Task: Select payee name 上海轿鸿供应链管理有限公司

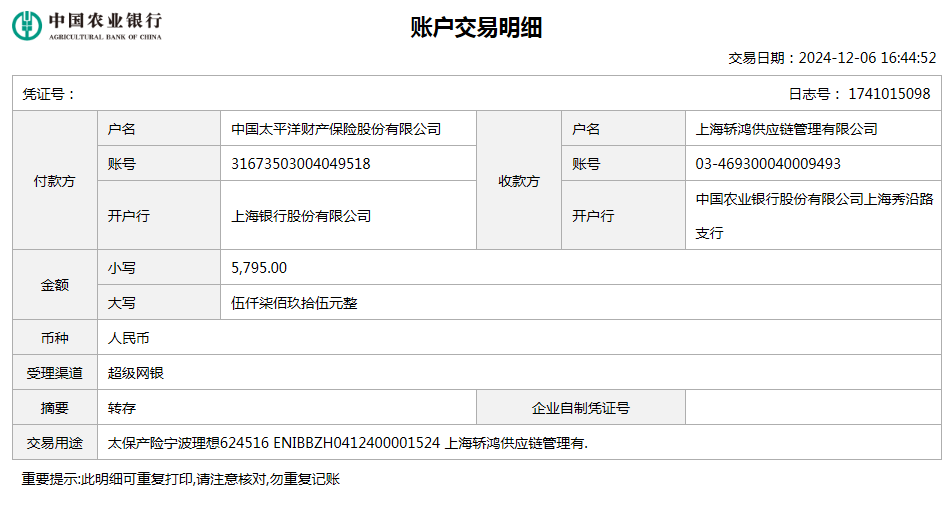Action: [x=787, y=129]
